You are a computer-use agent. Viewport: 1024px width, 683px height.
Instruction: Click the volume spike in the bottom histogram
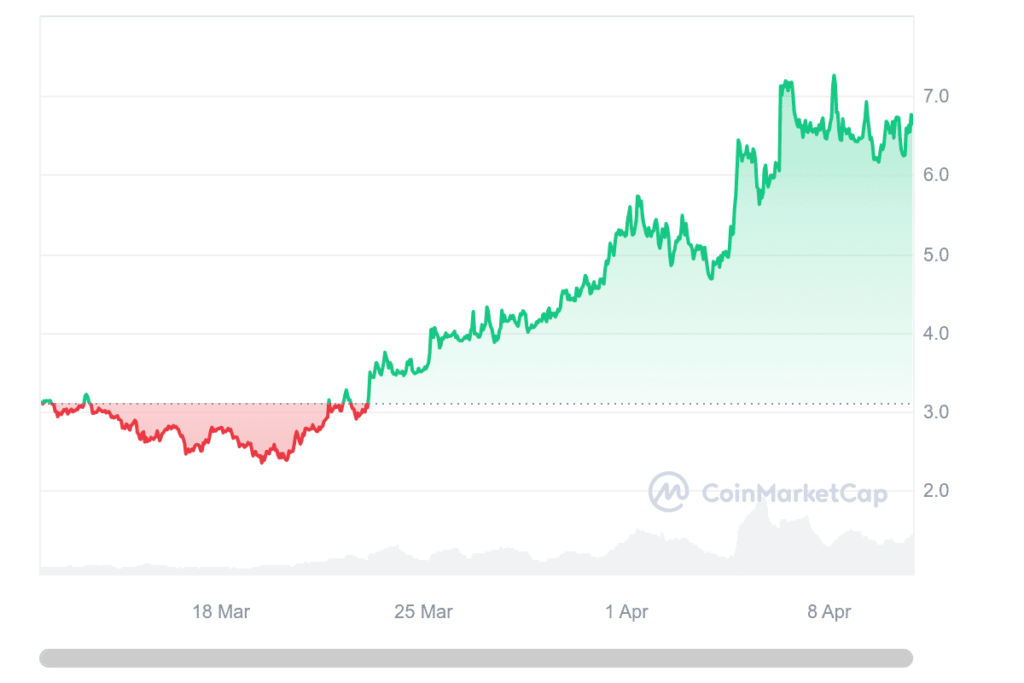pyautogui.click(x=762, y=510)
